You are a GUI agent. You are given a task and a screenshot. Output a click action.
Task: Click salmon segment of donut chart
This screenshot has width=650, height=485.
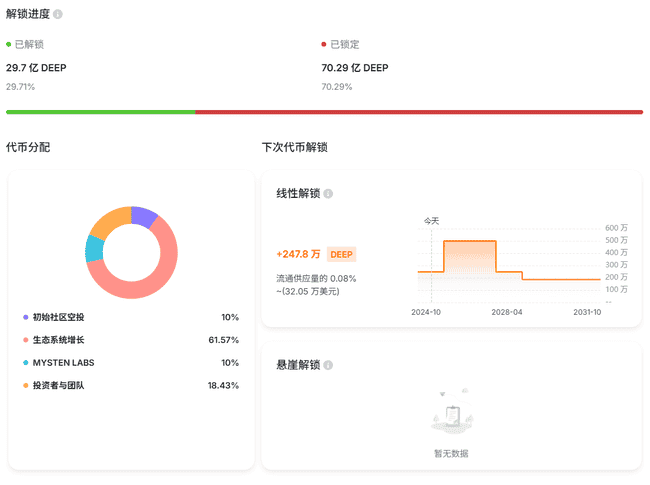pyautogui.click(x=150, y=280)
